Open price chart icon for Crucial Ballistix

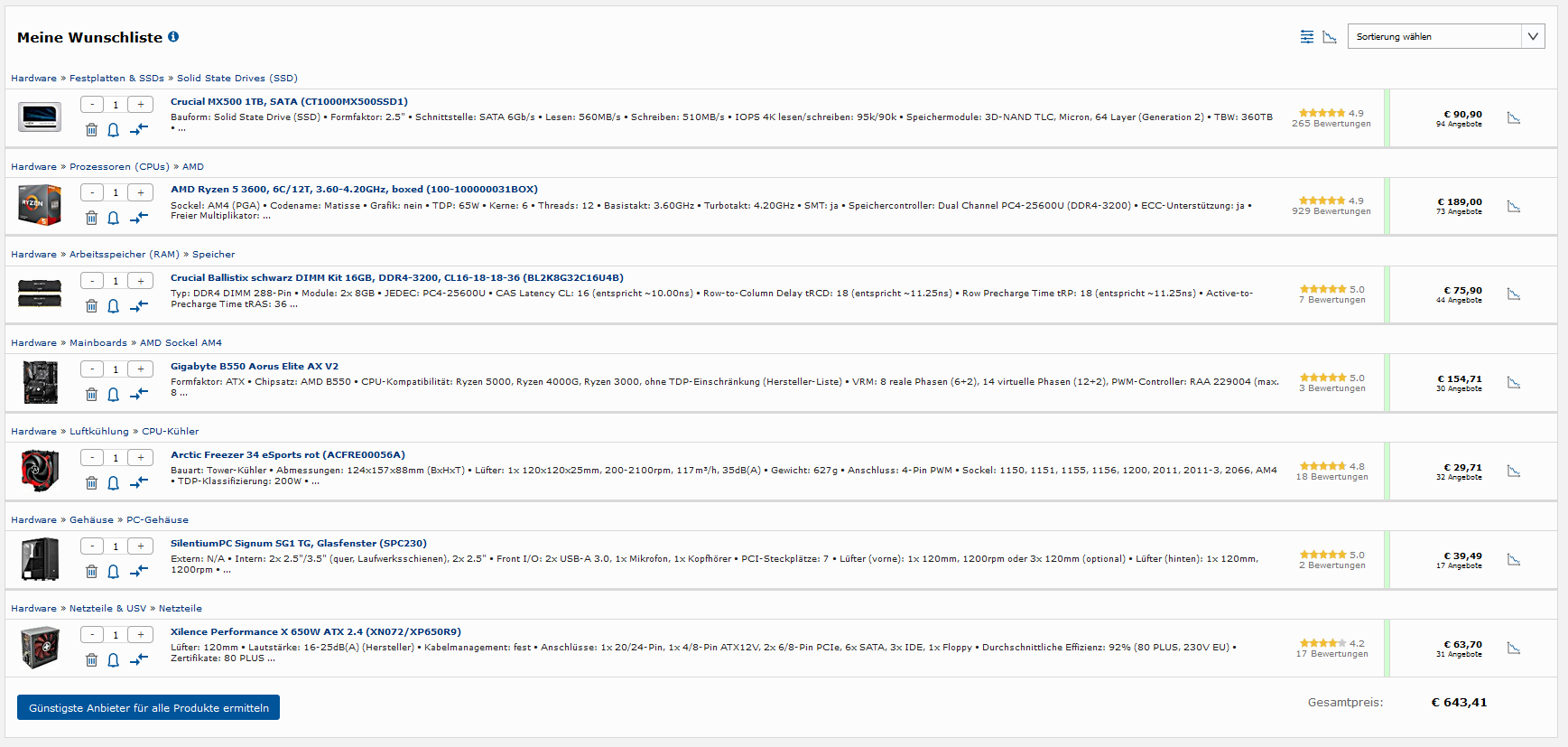click(x=1514, y=294)
